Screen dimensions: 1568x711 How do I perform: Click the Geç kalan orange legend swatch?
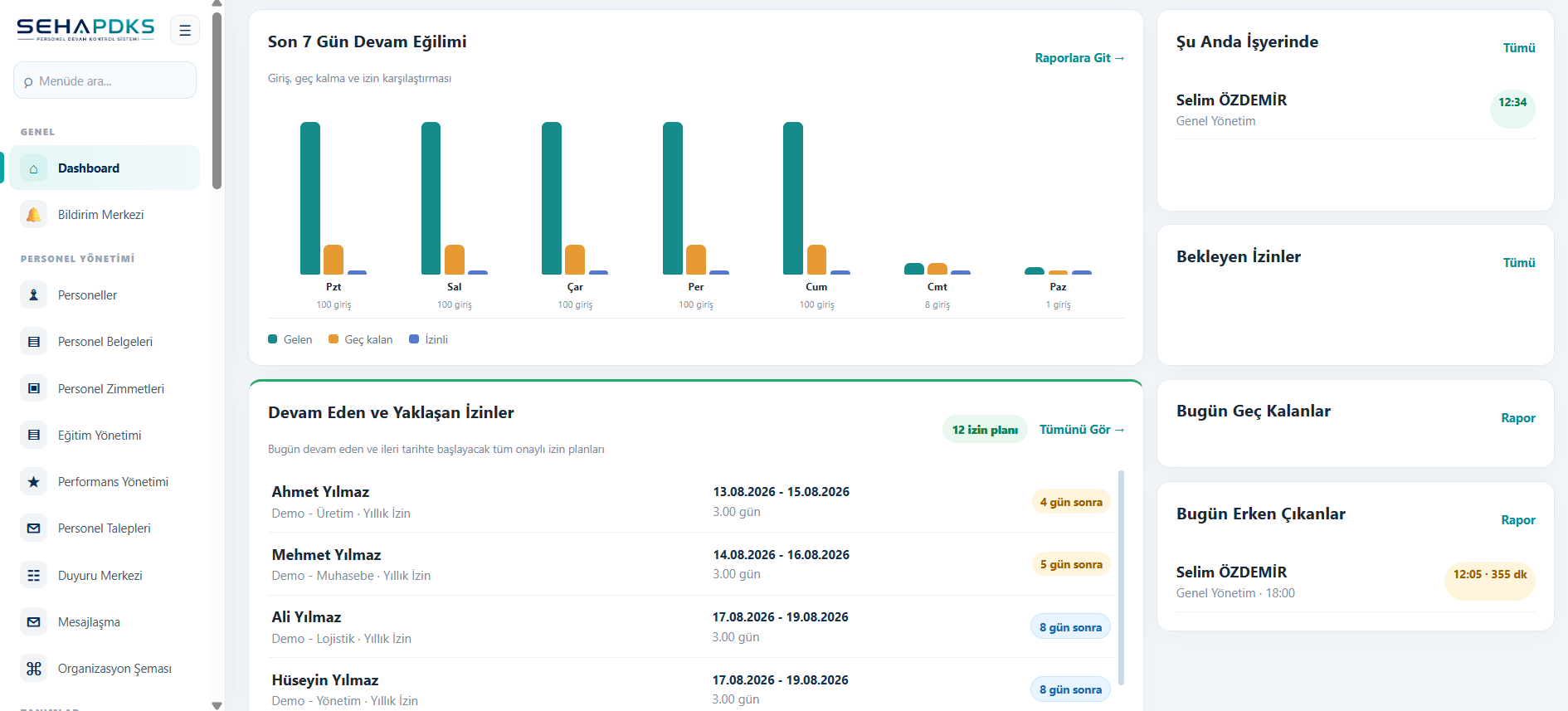[334, 339]
